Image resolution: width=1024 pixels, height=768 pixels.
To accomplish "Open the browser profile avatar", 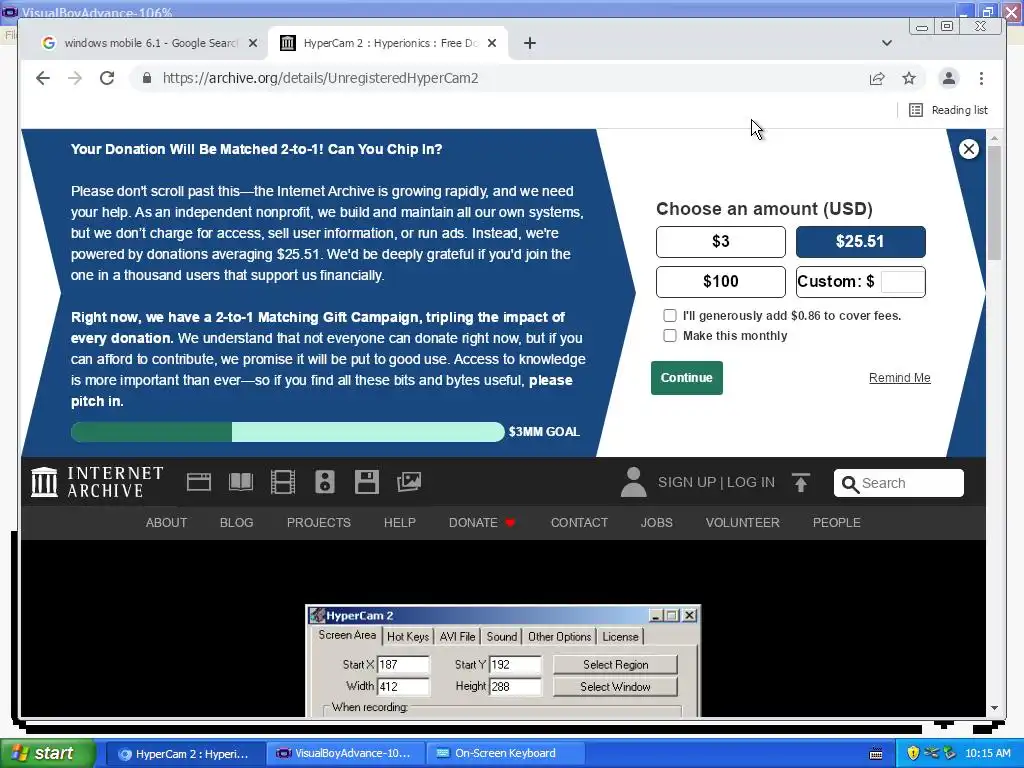I will 948,78.
